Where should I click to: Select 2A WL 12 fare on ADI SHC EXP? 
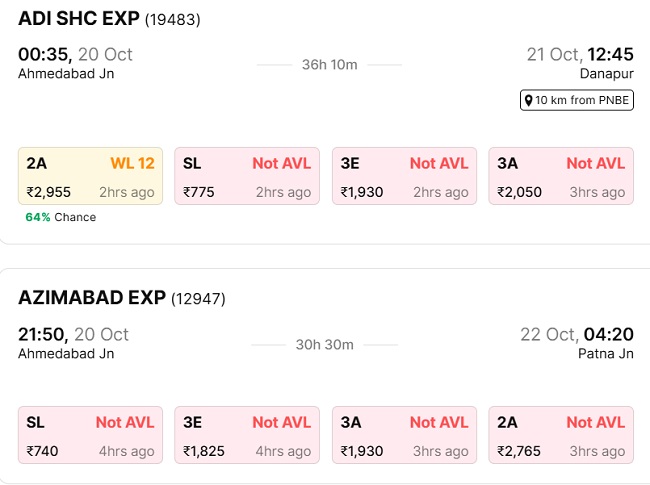(90, 177)
